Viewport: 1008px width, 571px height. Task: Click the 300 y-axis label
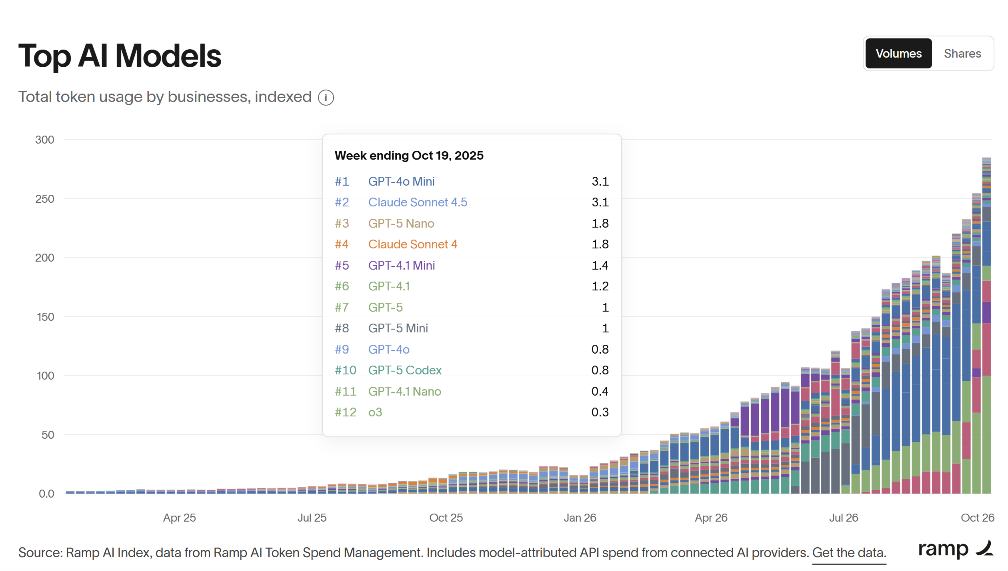pos(44,140)
